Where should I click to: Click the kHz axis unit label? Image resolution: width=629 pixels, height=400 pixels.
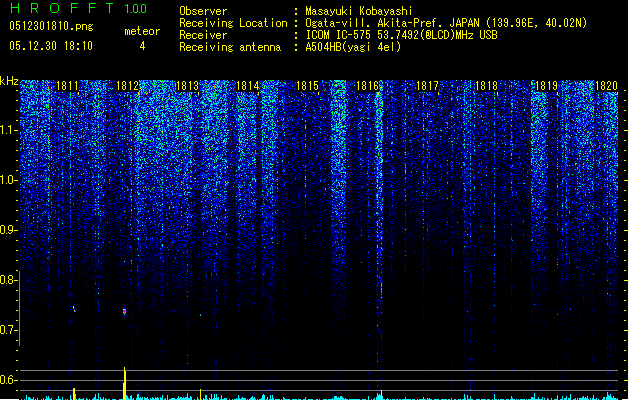9,81
